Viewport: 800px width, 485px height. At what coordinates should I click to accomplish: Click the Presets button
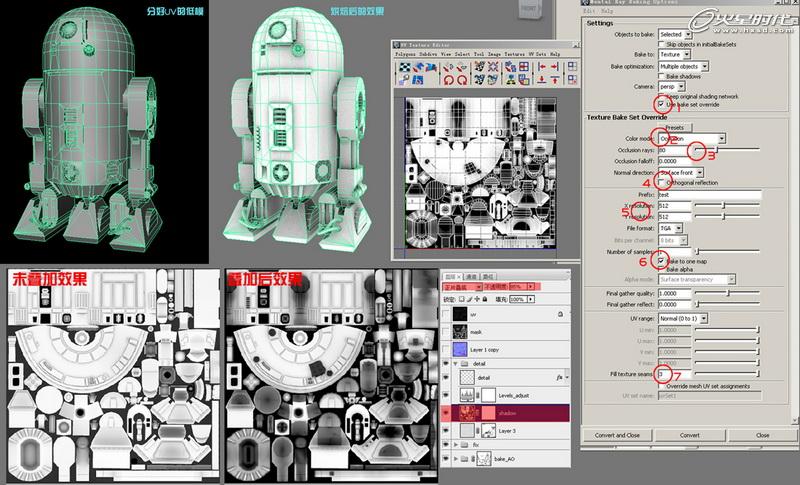674,127
